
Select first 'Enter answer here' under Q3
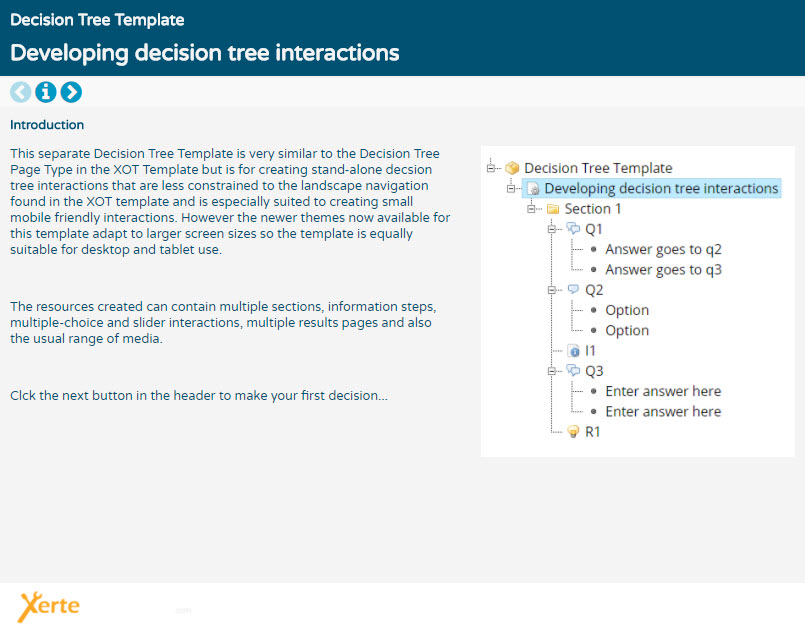663,391
